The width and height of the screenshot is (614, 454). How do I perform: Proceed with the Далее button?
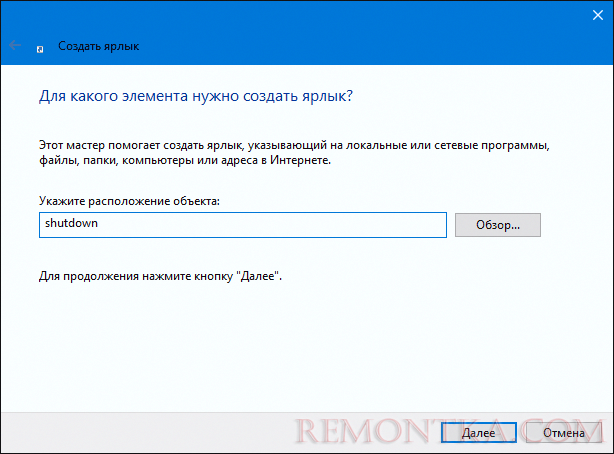479,432
